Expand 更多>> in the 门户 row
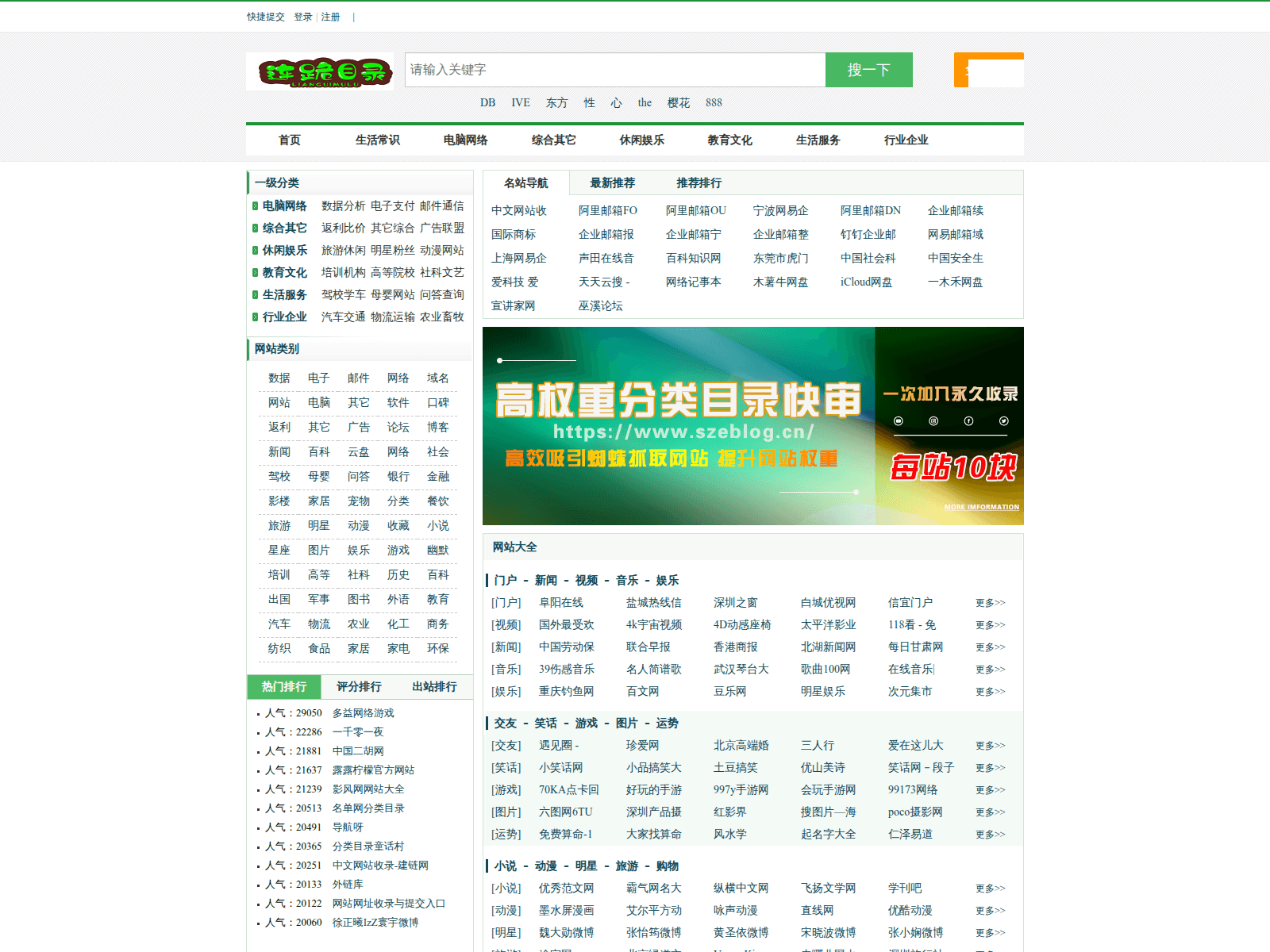The width and height of the screenshot is (1270, 952). point(990,603)
